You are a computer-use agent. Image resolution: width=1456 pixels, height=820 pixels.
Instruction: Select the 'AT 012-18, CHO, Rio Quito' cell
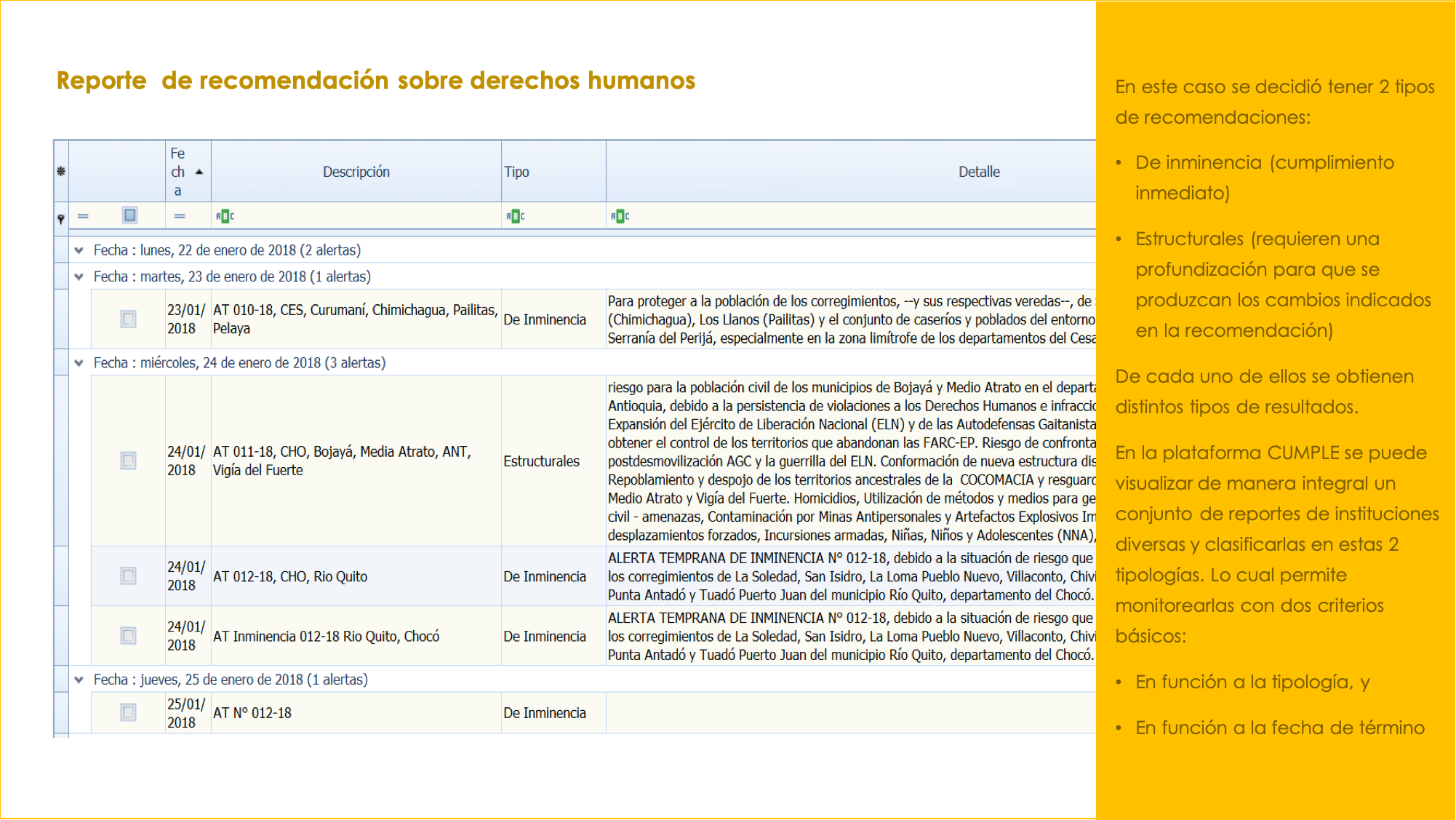[356, 576]
